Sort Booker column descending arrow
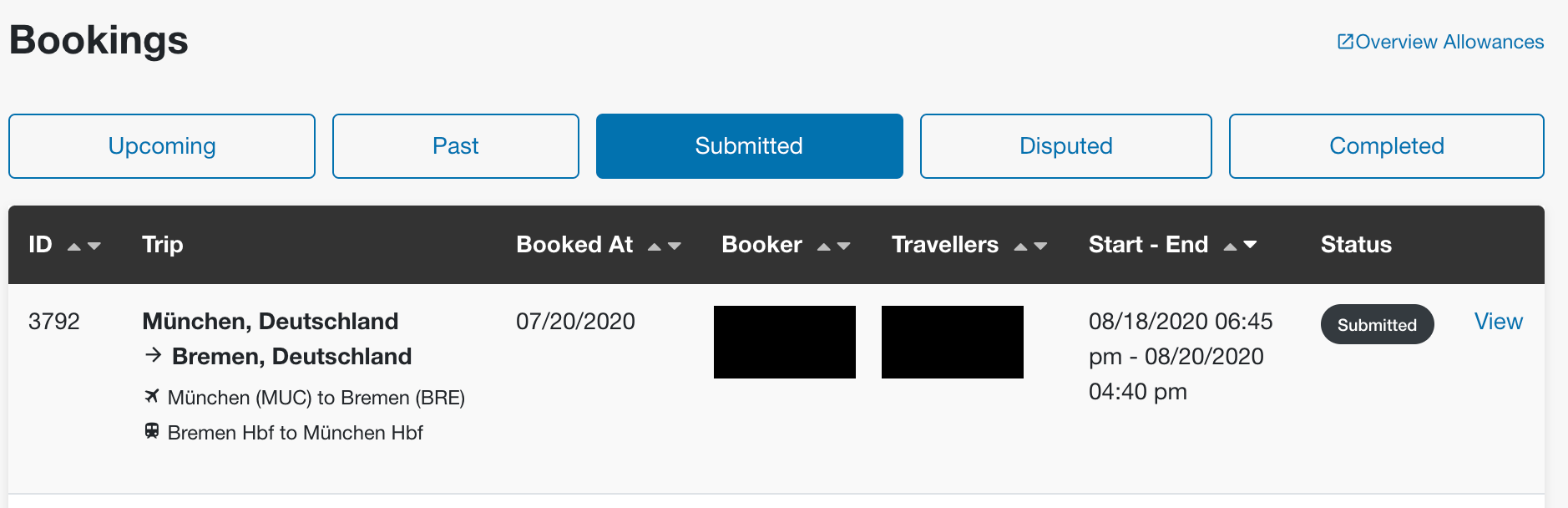This screenshot has width=1568, height=508. (x=843, y=246)
